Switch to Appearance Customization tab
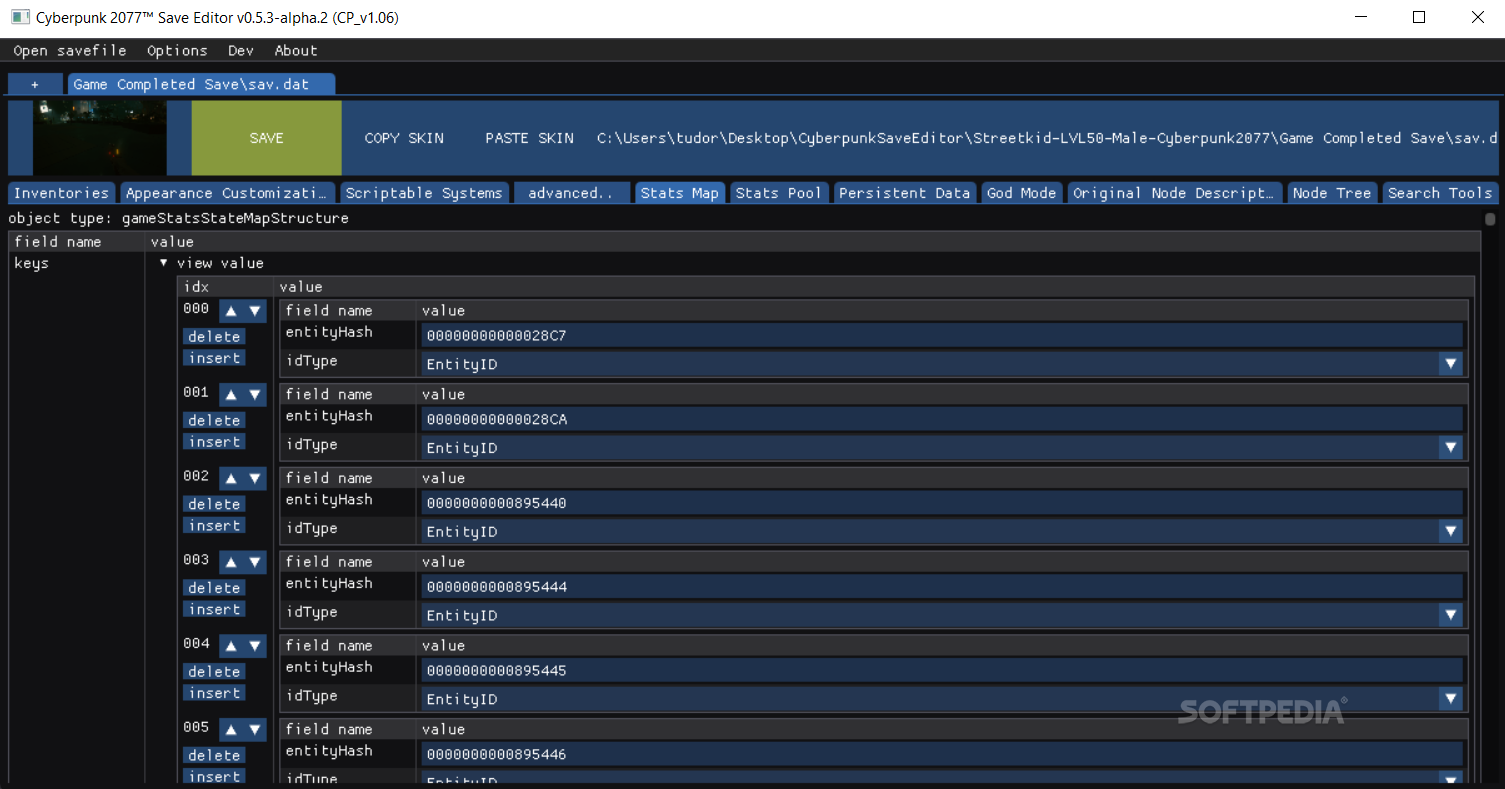Image resolution: width=1505 pixels, height=789 pixels. coord(228,193)
